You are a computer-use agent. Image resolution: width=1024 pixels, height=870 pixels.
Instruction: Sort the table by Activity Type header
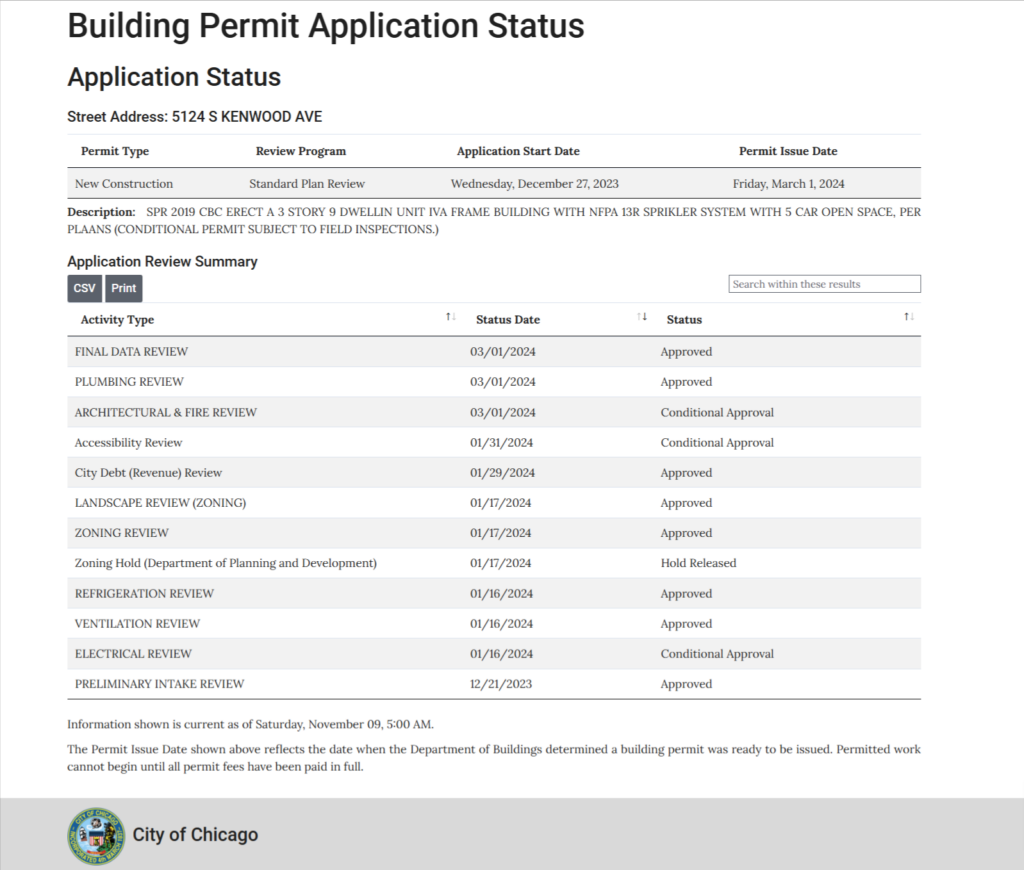coord(115,319)
